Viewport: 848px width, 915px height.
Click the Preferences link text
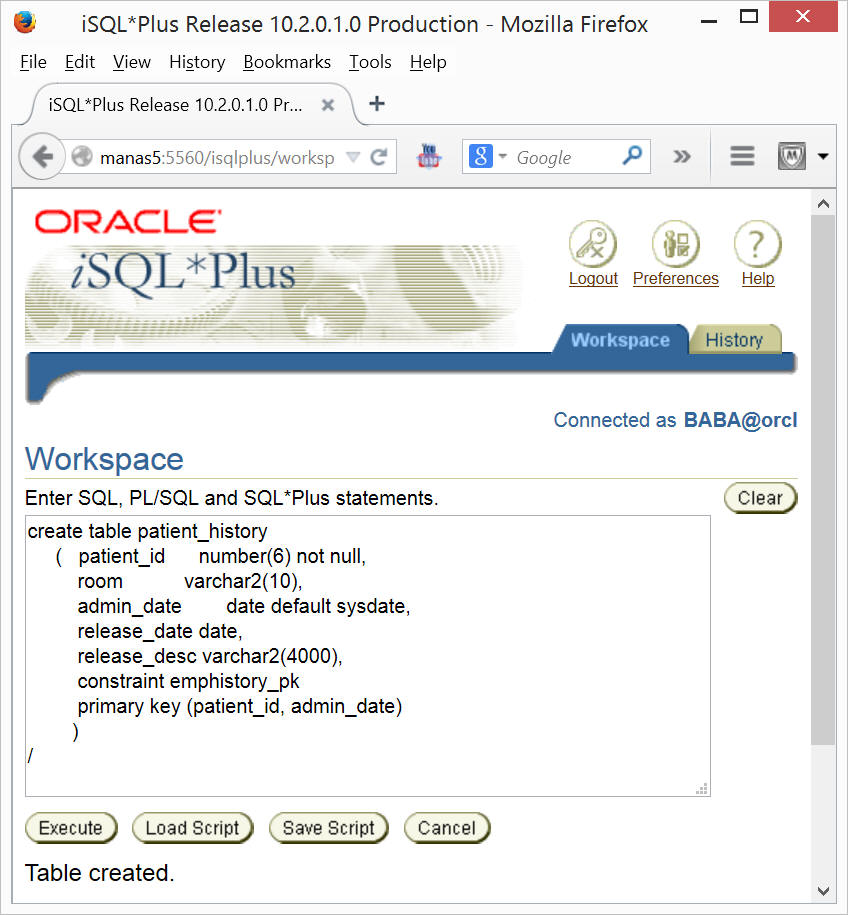point(675,279)
